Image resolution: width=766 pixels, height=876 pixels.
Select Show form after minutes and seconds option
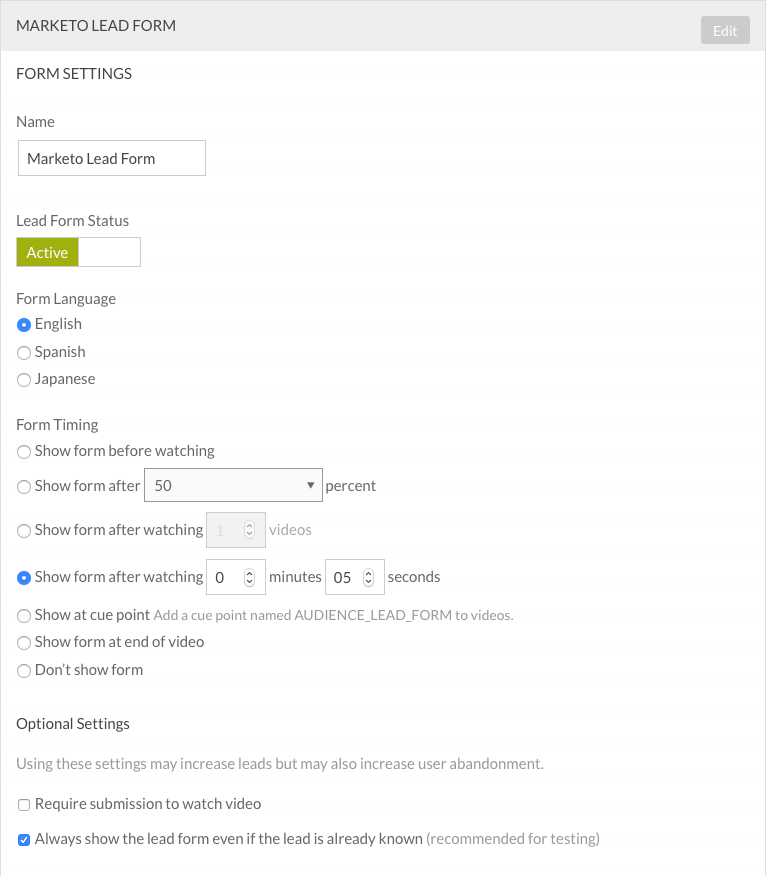point(24,578)
